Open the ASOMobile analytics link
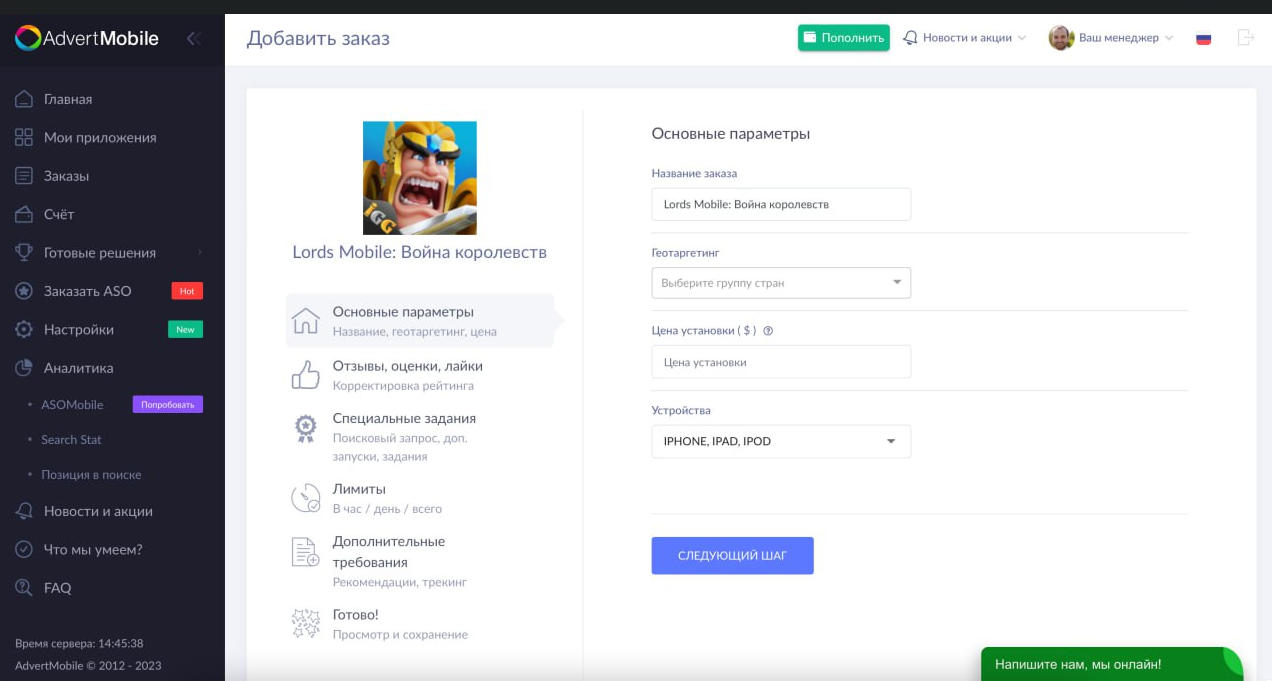This screenshot has width=1272, height=681. 72,405
